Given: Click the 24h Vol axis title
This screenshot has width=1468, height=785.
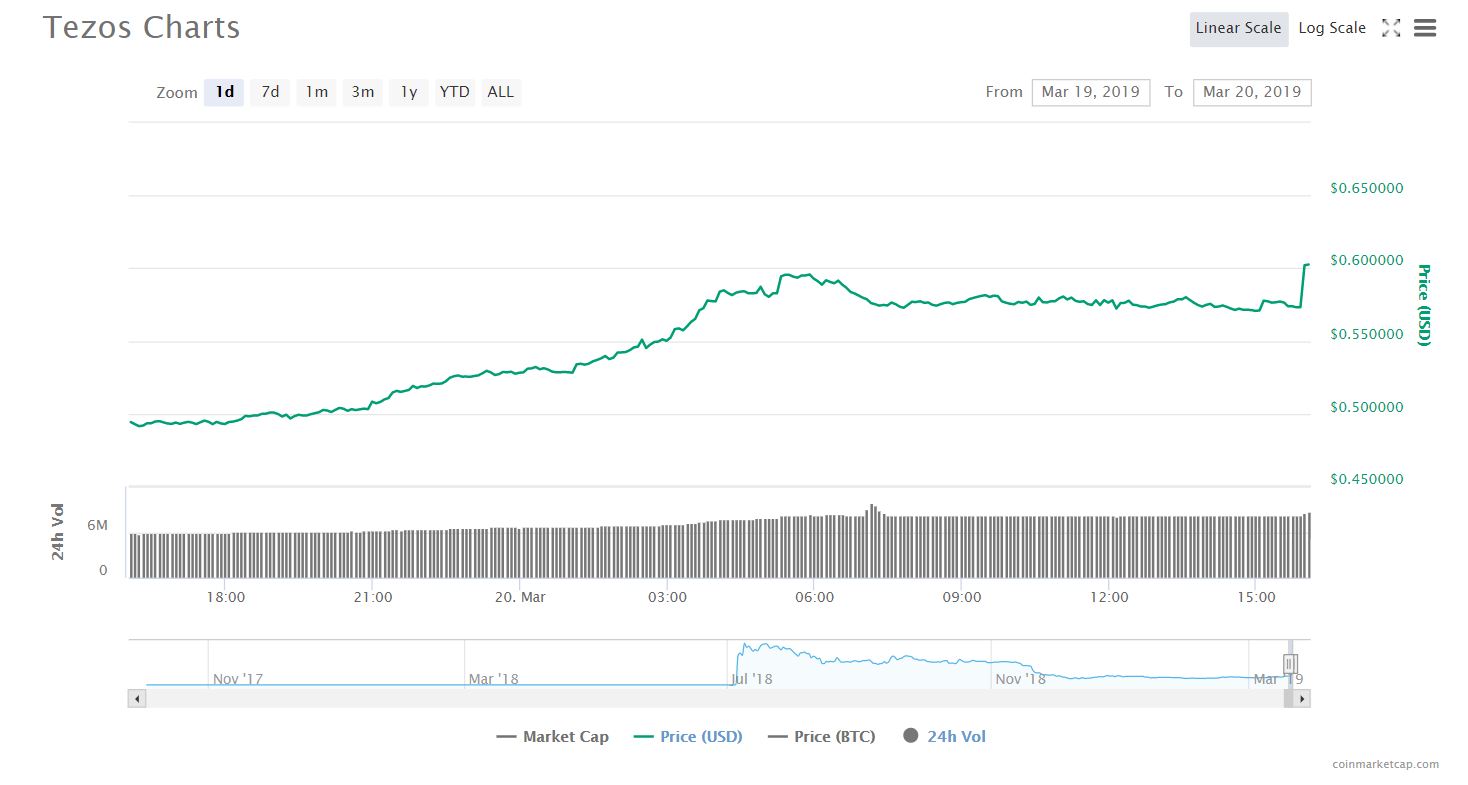Looking at the screenshot, I should point(58,531).
